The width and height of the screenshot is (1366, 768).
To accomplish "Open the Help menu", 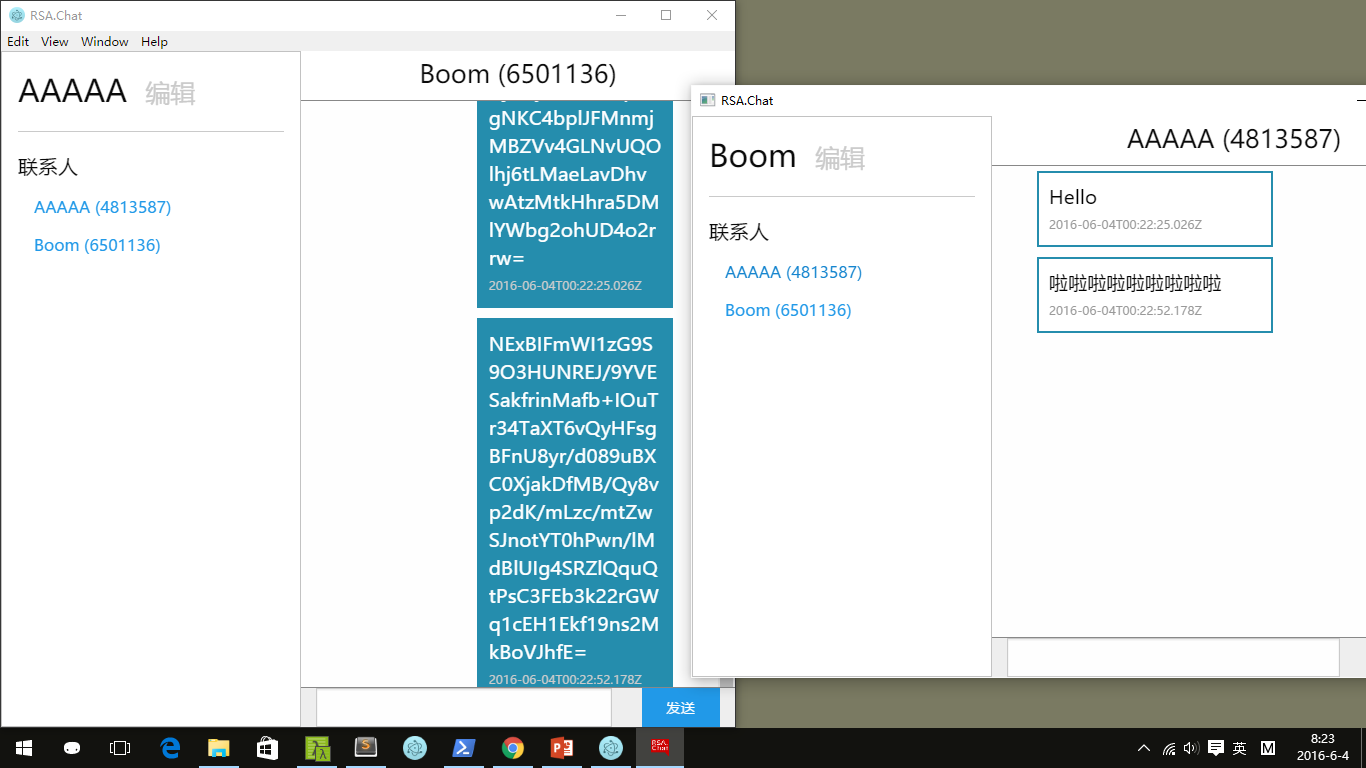I will pos(154,42).
